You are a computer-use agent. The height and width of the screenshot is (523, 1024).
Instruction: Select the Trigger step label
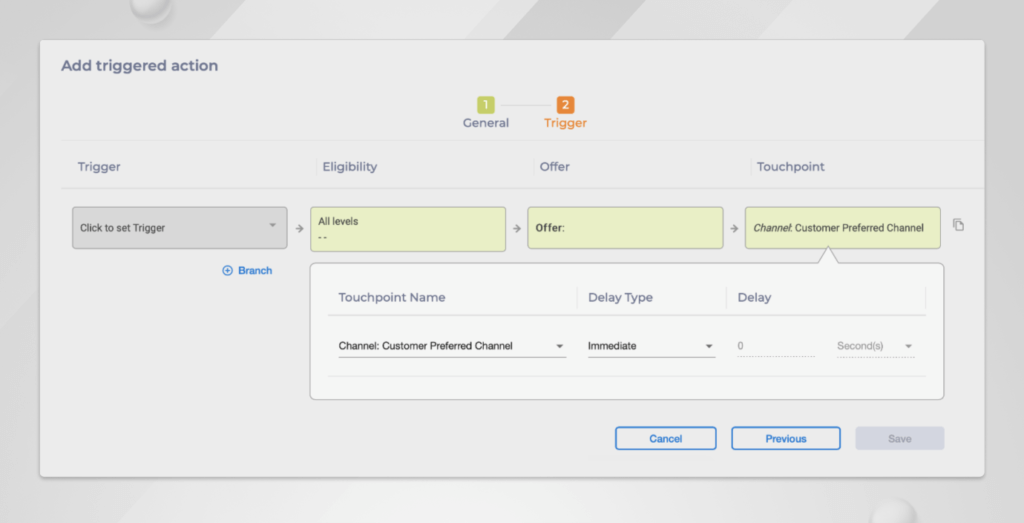565,123
